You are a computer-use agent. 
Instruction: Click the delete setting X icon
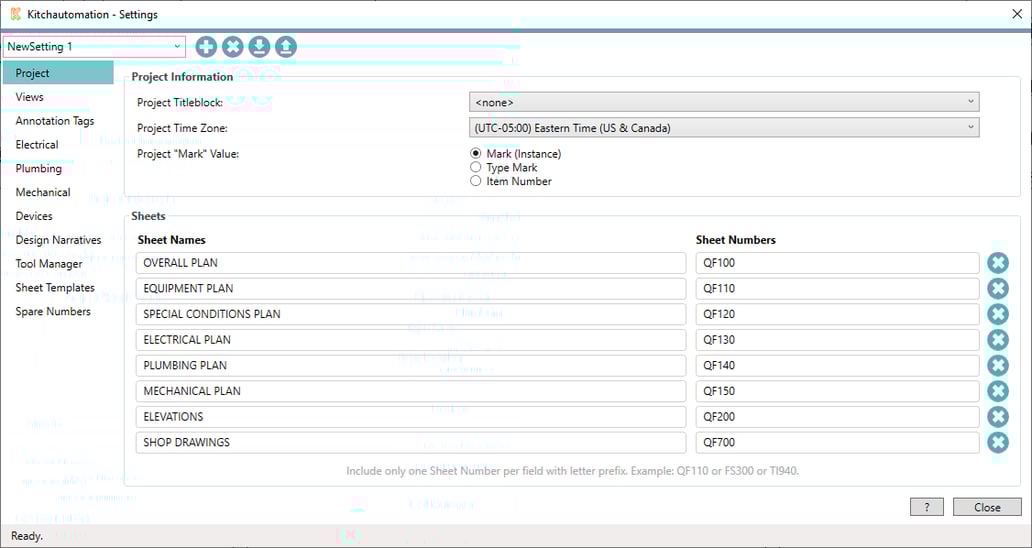coord(233,47)
